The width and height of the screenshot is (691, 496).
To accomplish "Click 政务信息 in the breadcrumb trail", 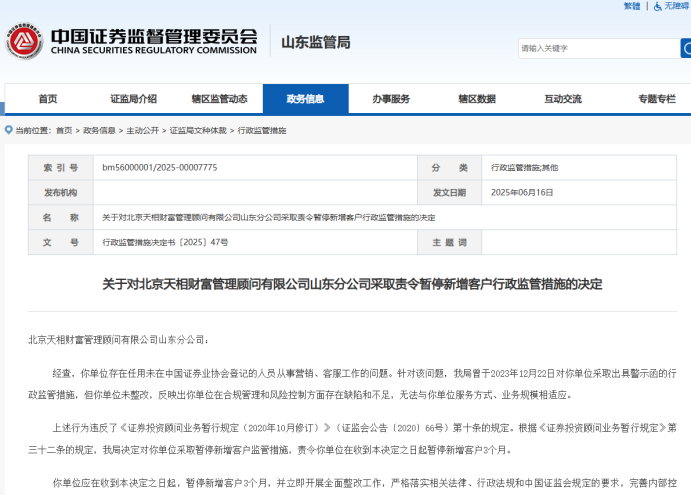I will point(99,131).
